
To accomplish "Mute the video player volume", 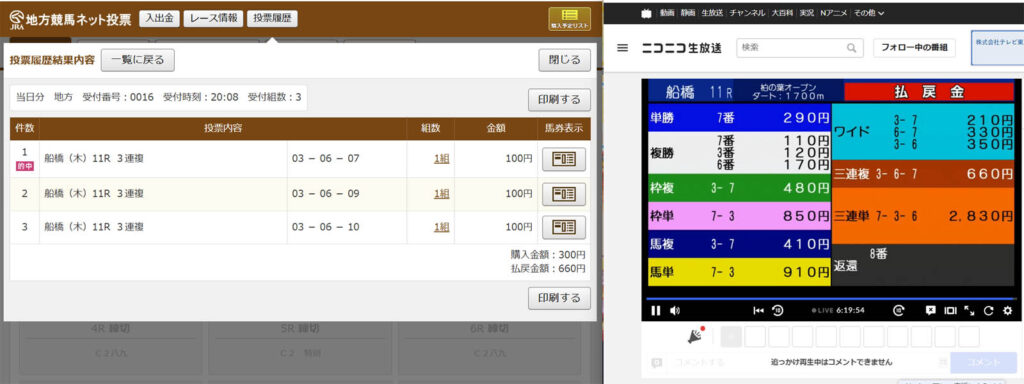I will [x=675, y=310].
